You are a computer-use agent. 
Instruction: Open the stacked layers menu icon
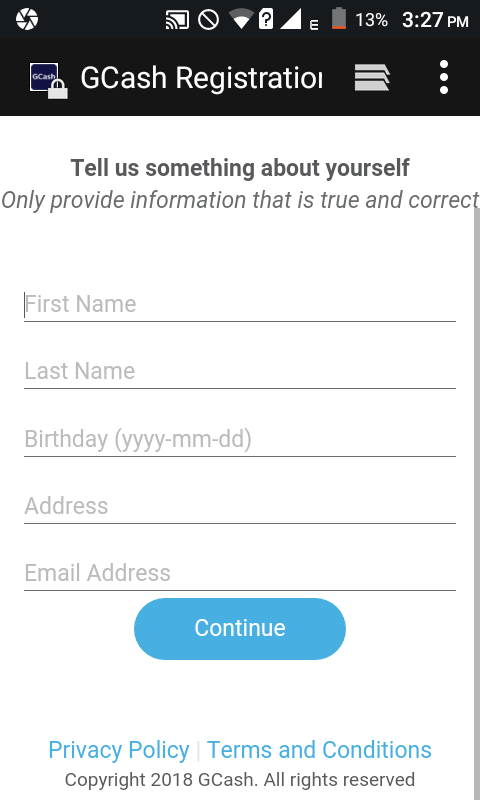coord(372,78)
